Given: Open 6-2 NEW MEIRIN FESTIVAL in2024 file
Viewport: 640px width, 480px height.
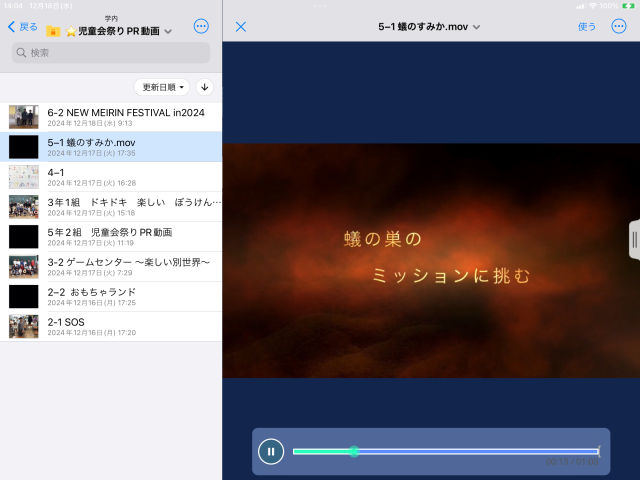Looking at the screenshot, I should [111, 117].
